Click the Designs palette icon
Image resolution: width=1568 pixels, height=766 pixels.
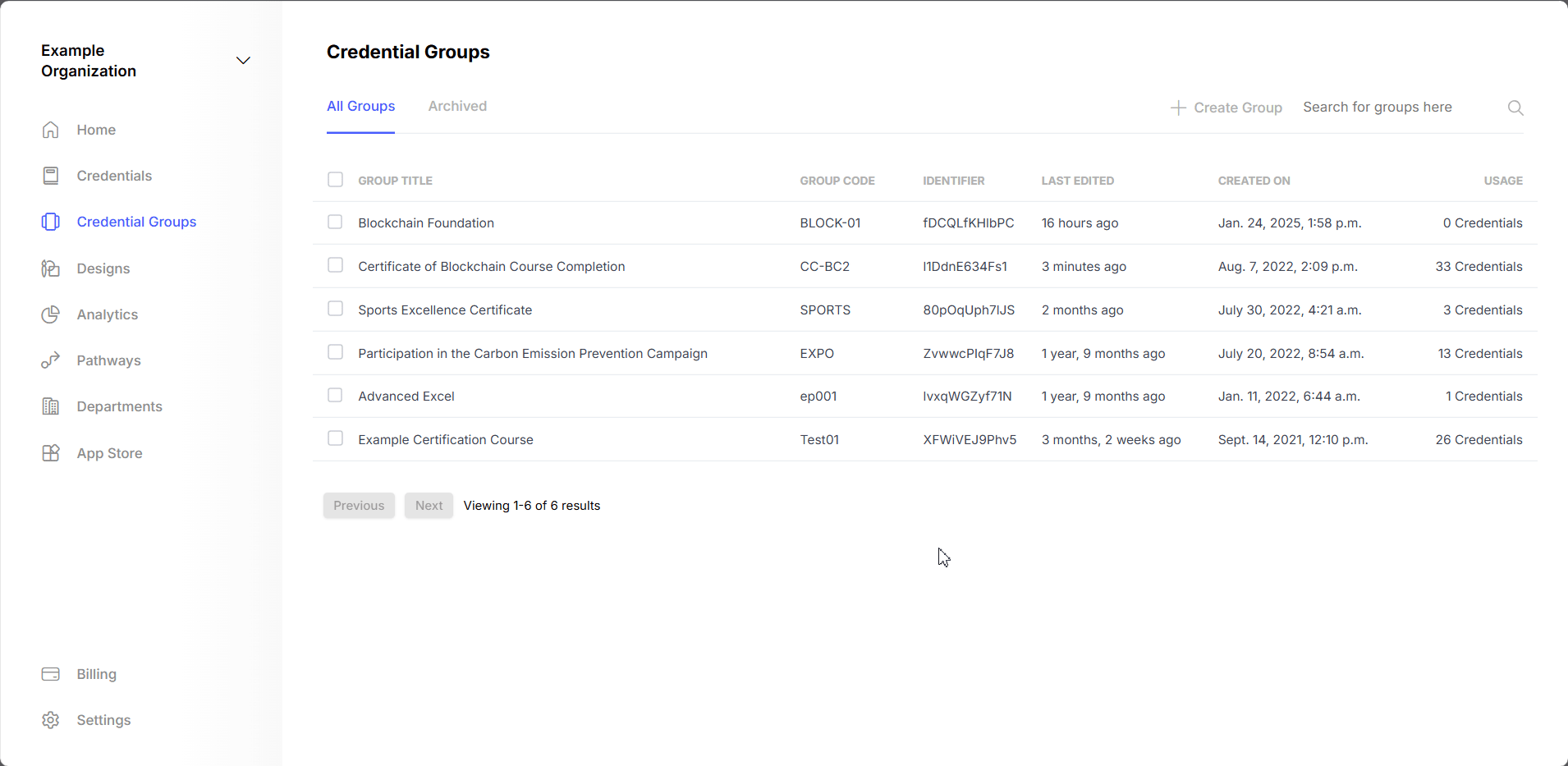(x=49, y=268)
